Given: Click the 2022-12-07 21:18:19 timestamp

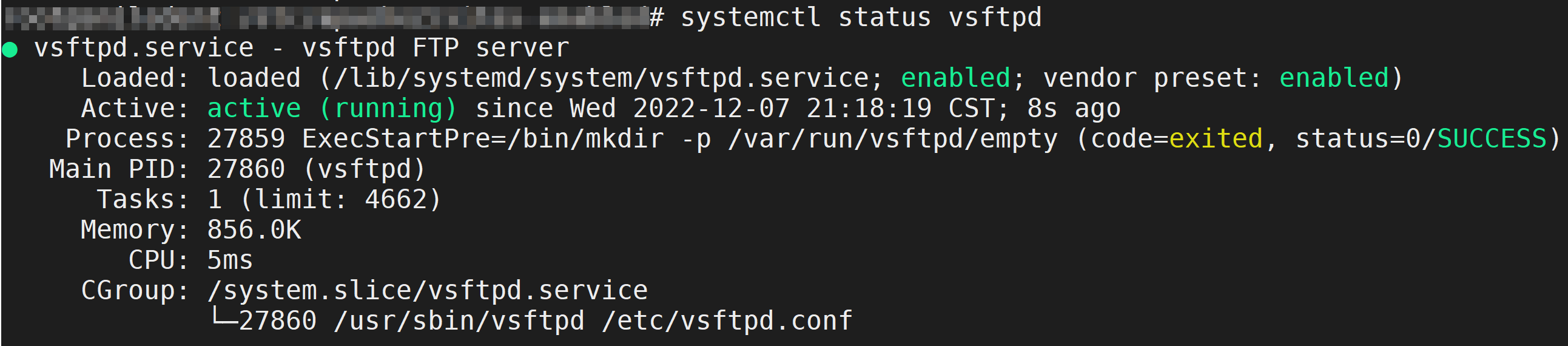Looking at the screenshot, I should tap(781, 109).
